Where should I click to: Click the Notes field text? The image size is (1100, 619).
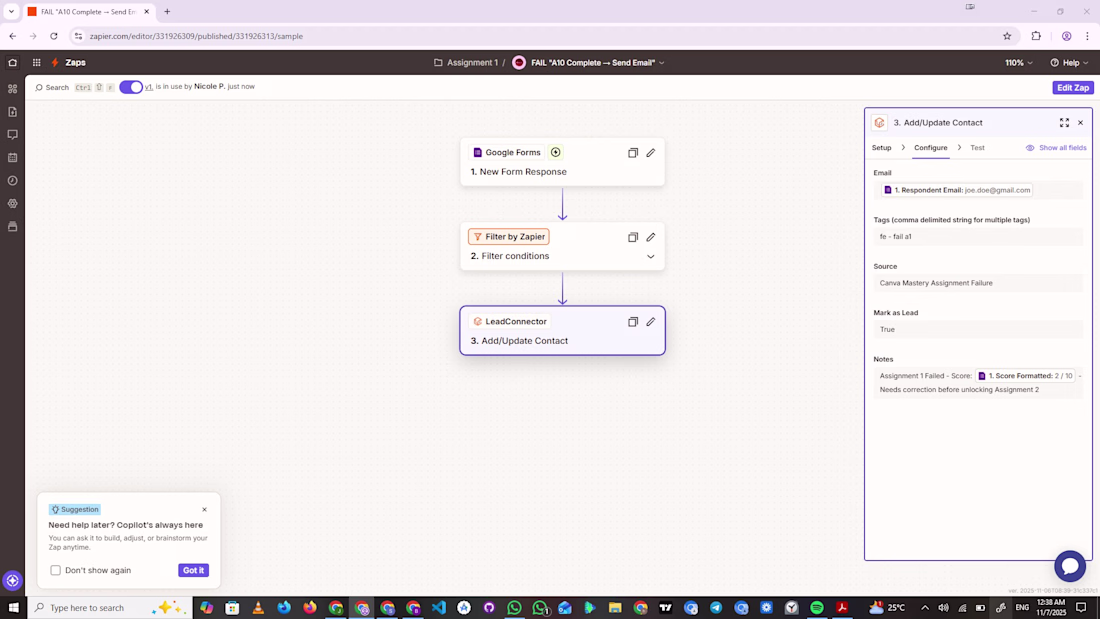pyautogui.click(x=978, y=382)
